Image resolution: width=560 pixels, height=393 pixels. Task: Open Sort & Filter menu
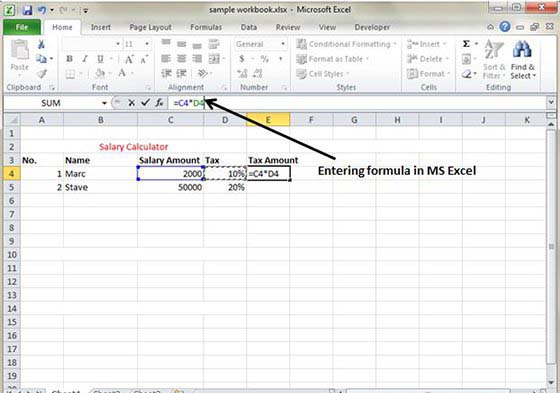[494, 59]
